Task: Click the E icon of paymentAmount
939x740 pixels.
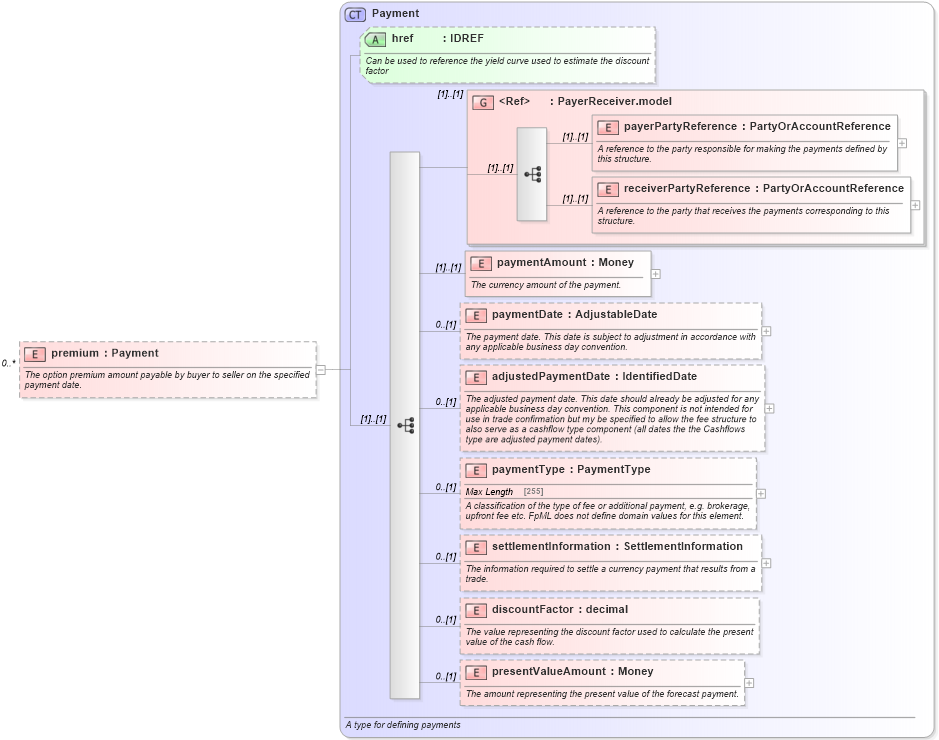Action: pyautogui.click(x=481, y=263)
